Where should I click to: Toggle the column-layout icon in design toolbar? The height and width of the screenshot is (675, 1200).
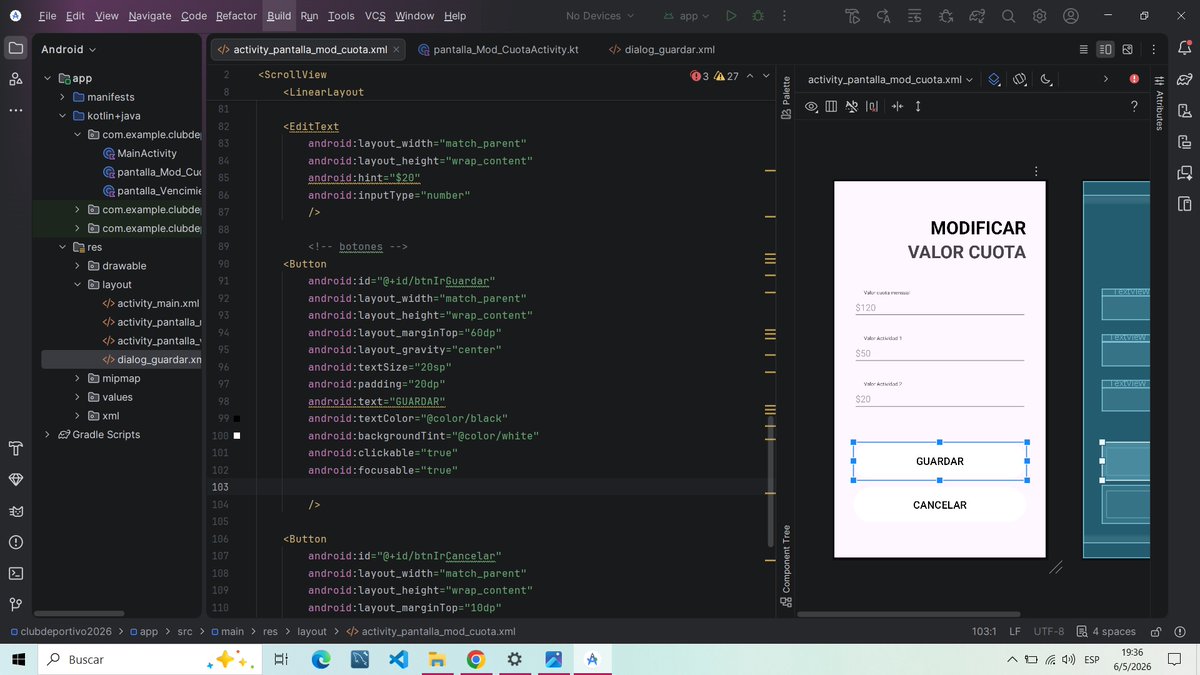[x=832, y=107]
